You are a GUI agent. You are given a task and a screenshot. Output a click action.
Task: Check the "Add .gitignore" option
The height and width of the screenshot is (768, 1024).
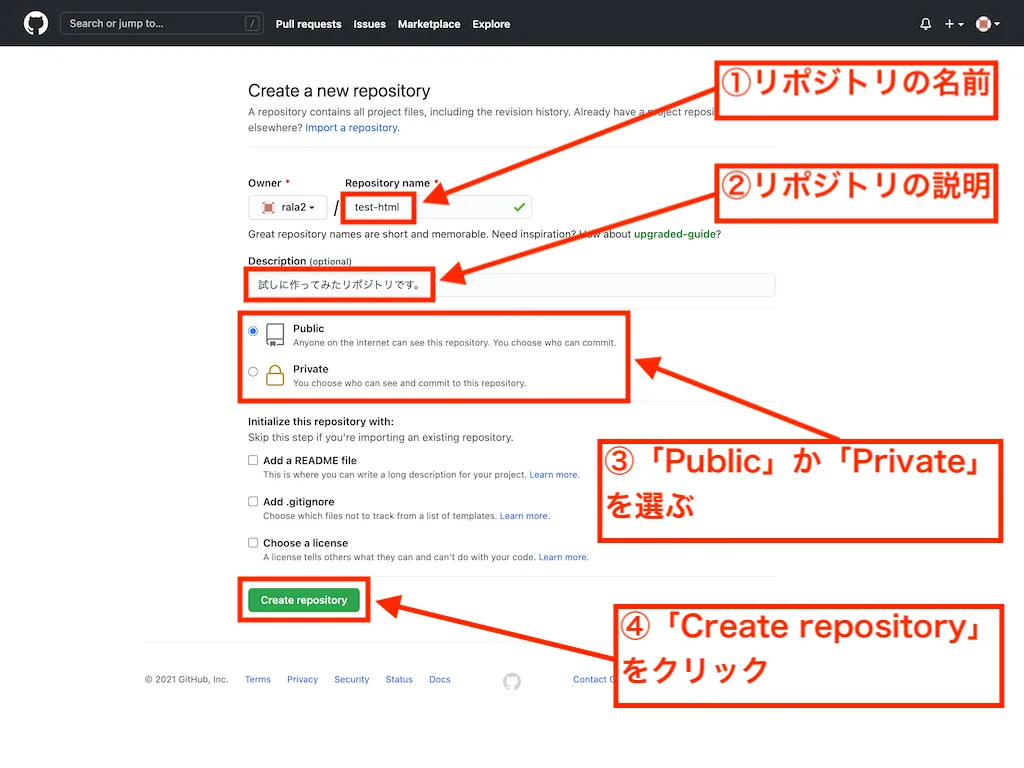point(253,501)
